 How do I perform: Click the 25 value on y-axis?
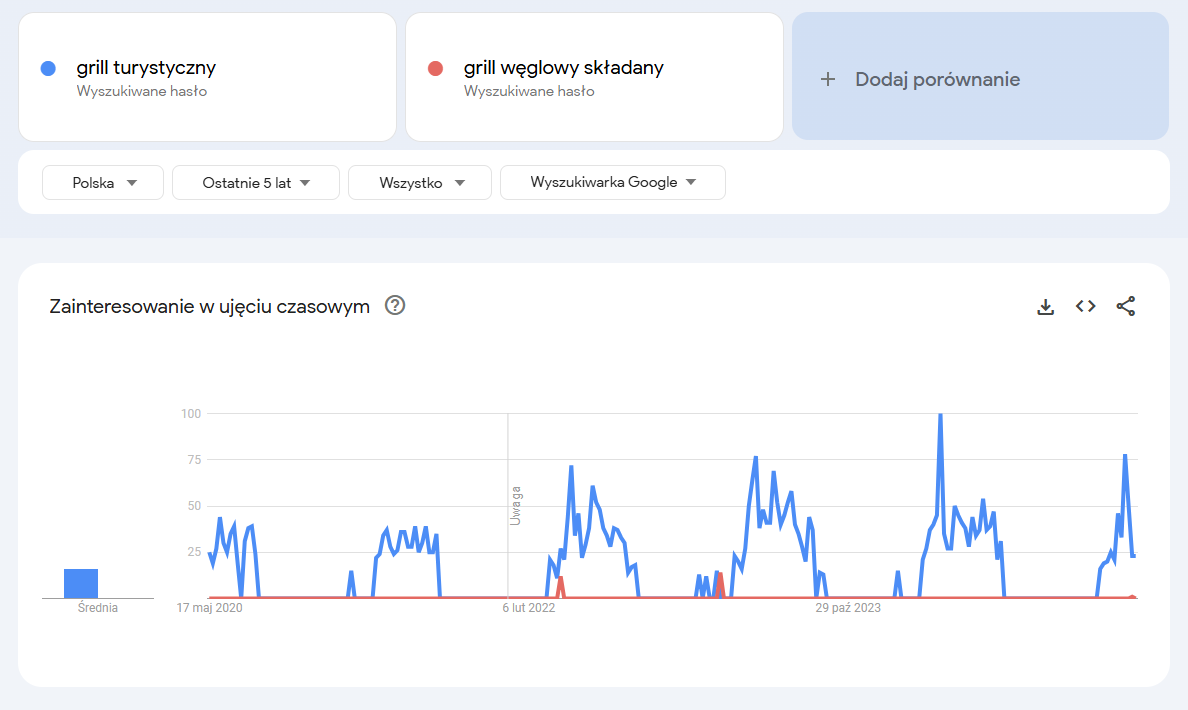(194, 552)
